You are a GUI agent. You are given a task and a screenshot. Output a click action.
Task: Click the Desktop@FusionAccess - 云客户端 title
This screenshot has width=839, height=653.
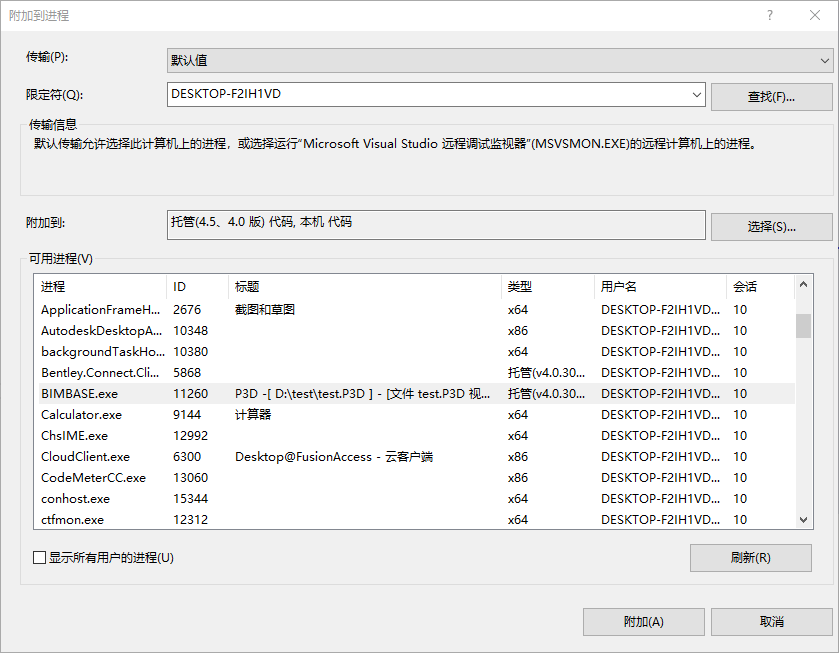coord(334,457)
